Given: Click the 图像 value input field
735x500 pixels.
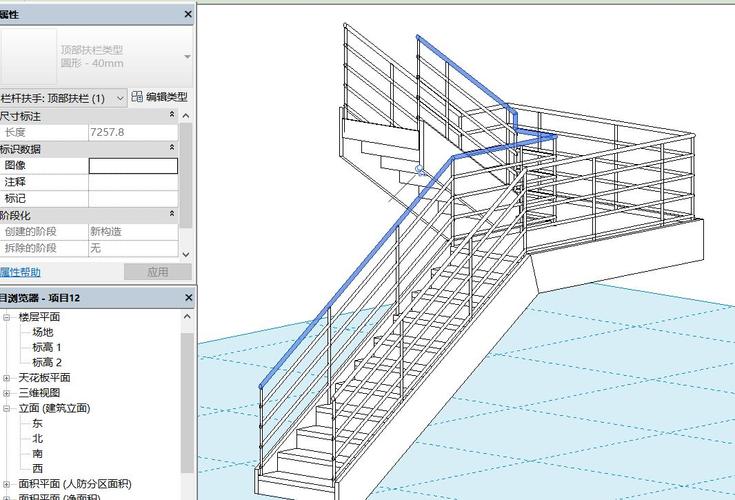Looking at the screenshot, I should [x=133, y=166].
